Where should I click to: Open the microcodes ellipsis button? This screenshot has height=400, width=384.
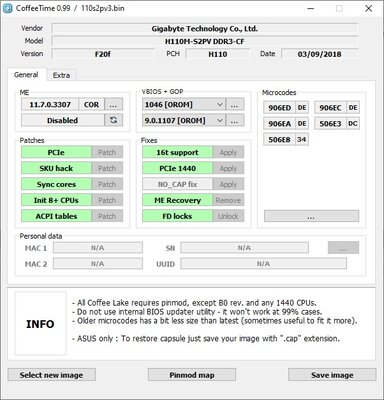(311, 216)
